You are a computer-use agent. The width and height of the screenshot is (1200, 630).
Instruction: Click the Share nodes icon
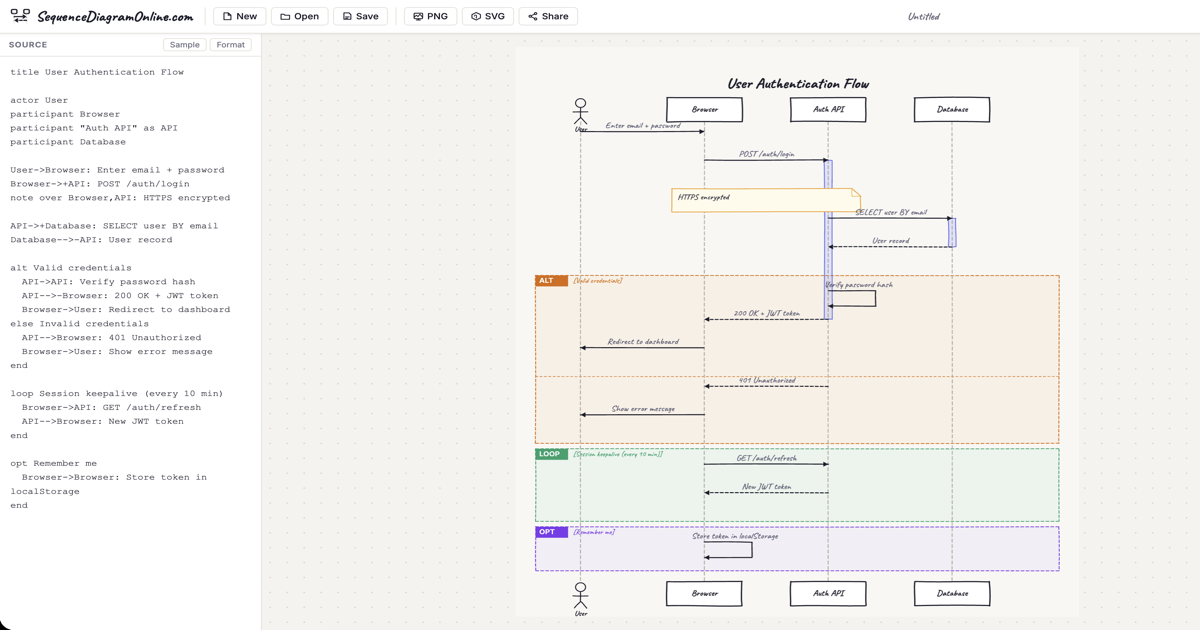pos(533,16)
